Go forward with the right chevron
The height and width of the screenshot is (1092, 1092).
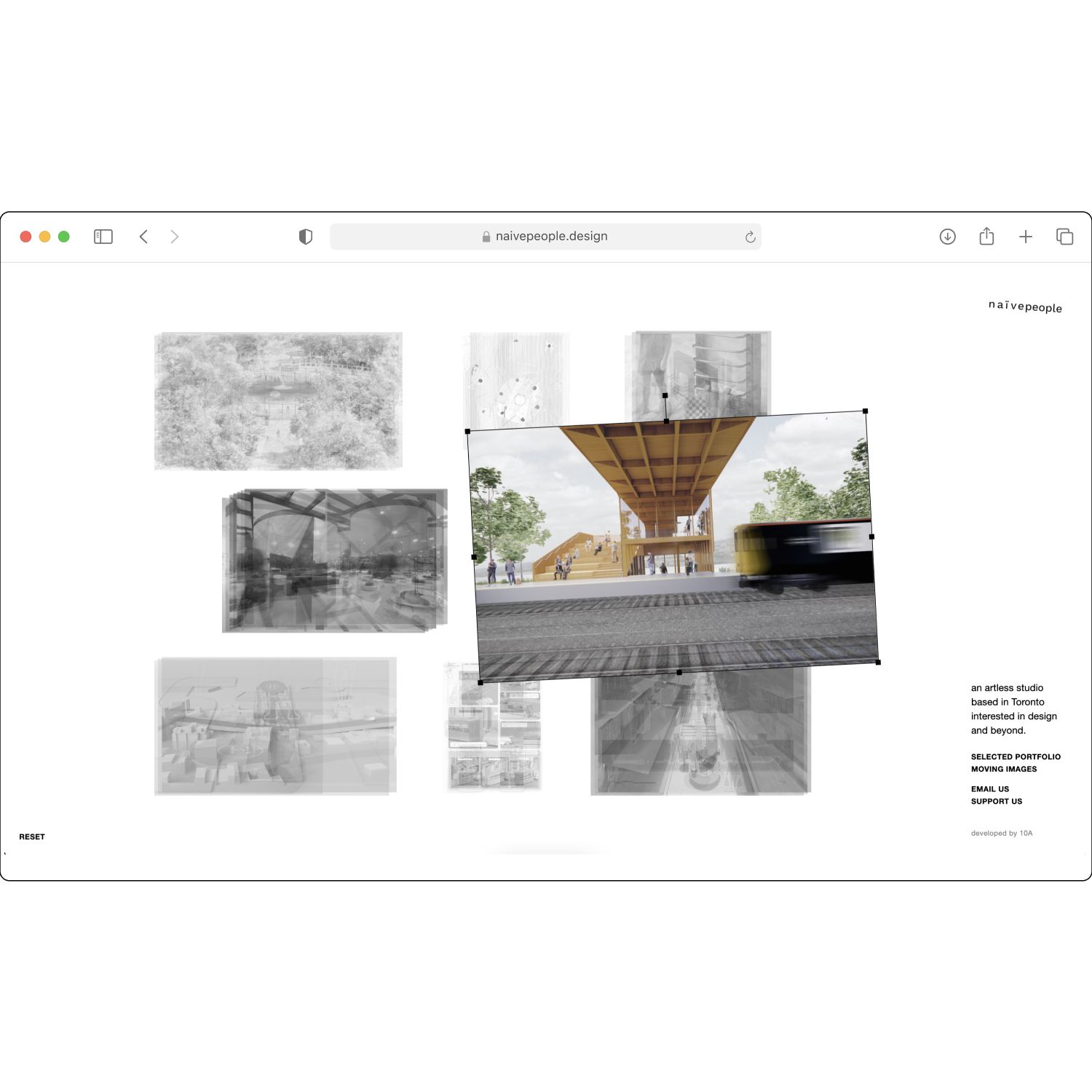click(175, 237)
